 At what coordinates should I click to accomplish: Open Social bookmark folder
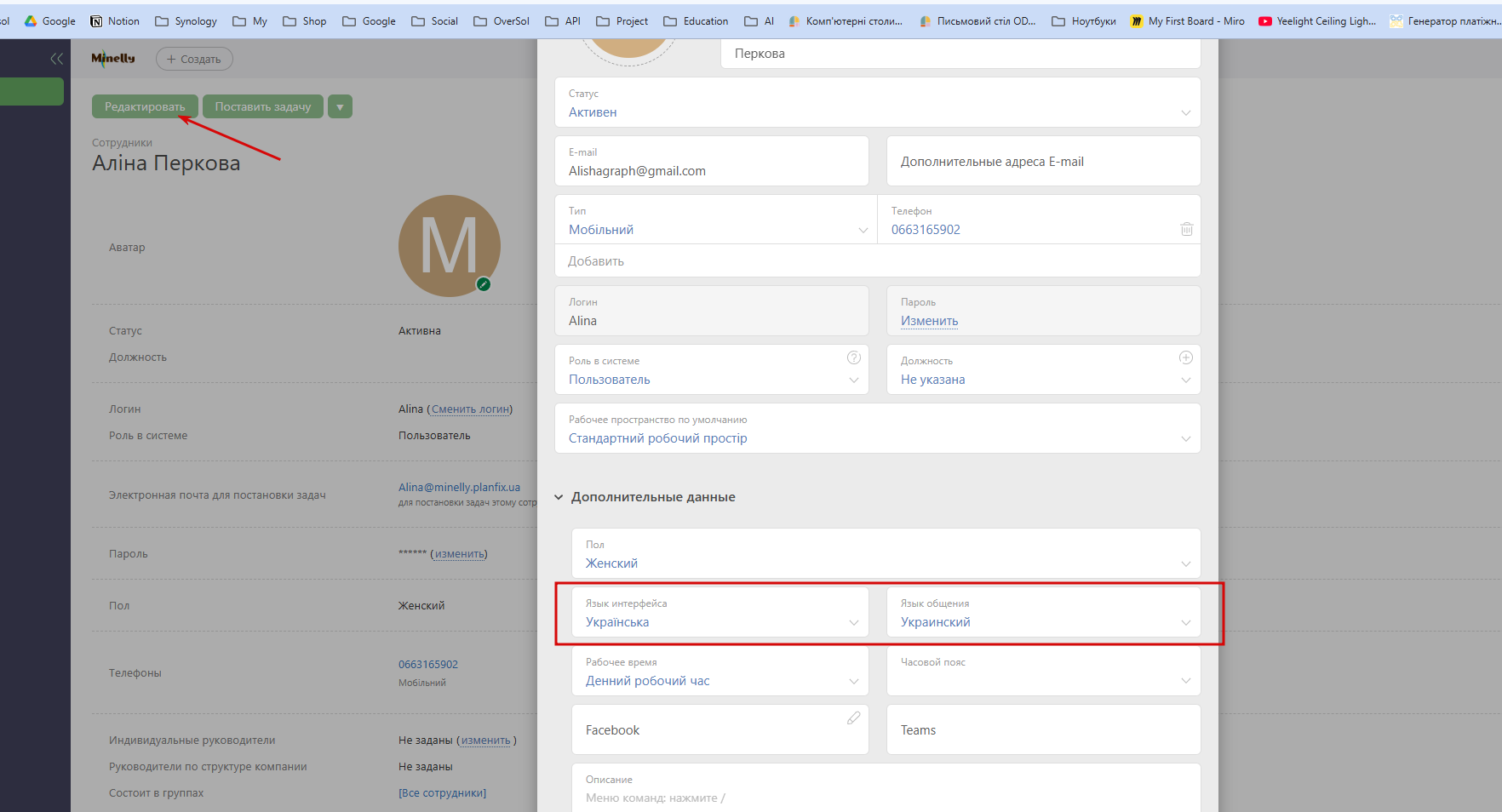[434, 21]
